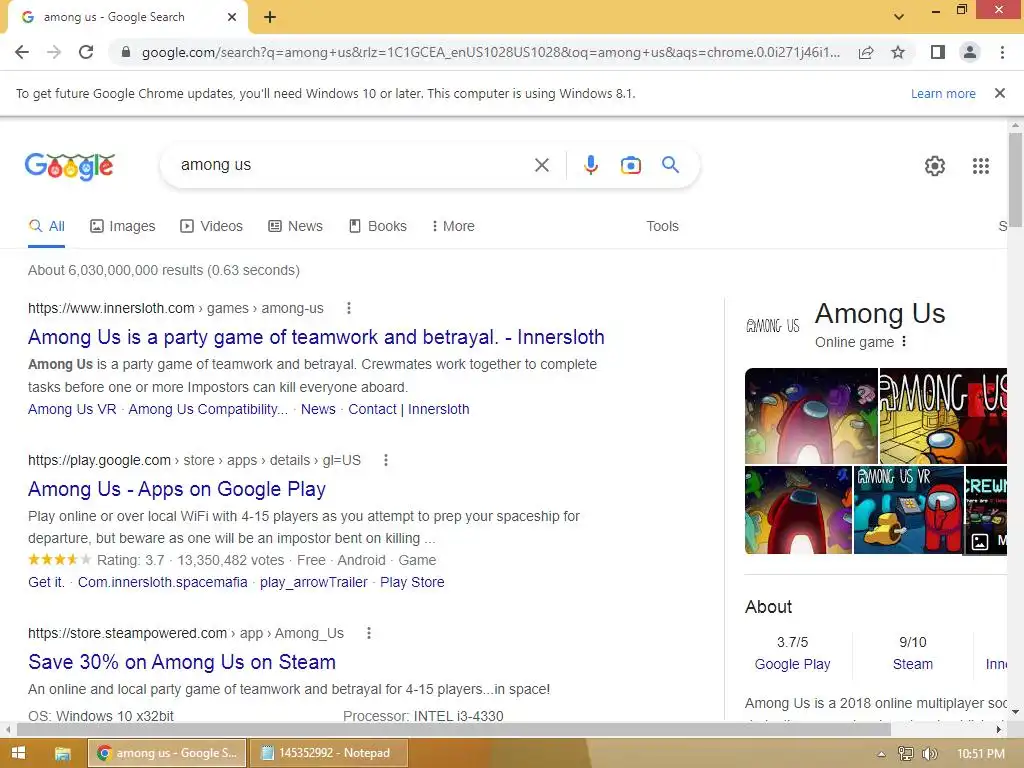Open Save 30% on Among Us on Steam
Screen dimensions: 1024x768
pyautogui.click(x=182, y=662)
